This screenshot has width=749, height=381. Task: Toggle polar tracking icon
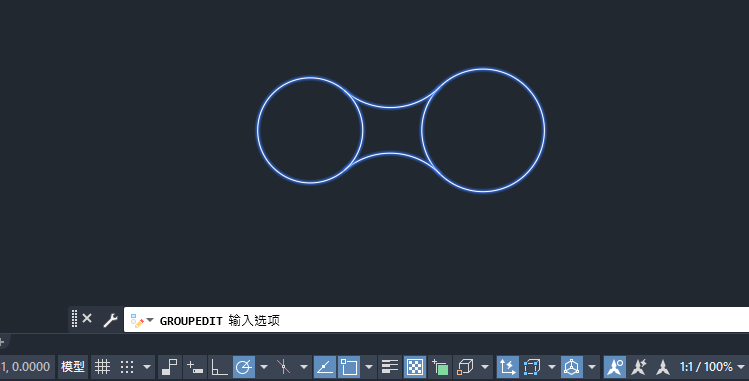point(244,367)
